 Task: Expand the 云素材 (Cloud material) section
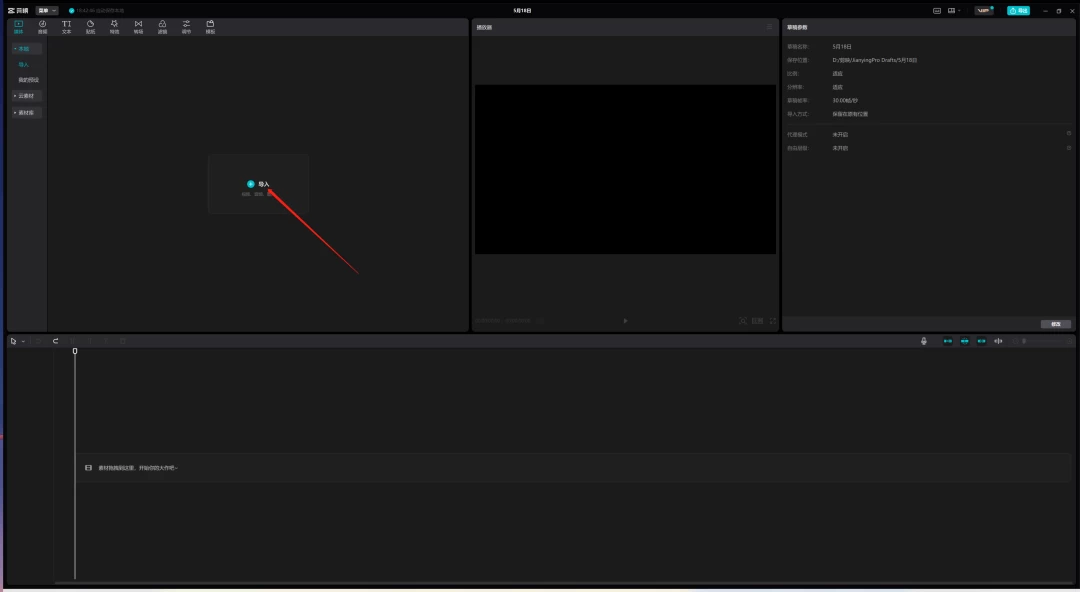pyautogui.click(x=27, y=96)
